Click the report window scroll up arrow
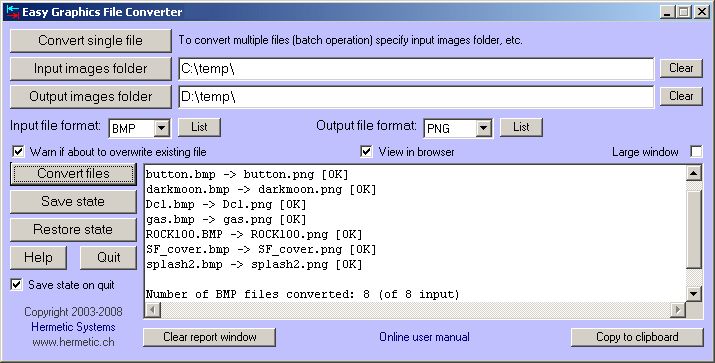Screen dimensions: 715x363 tap(694, 173)
